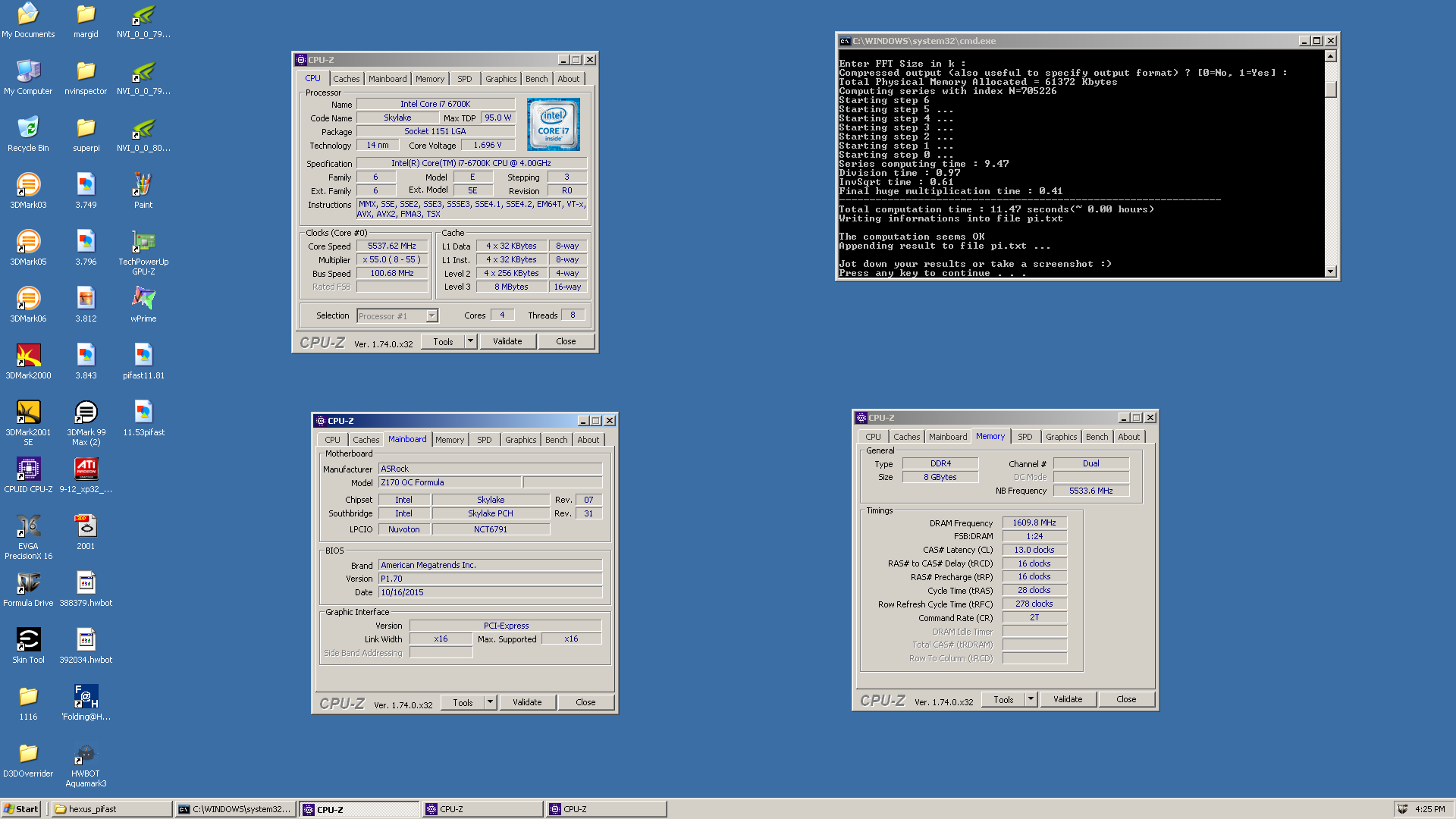The width and height of the screenshot is (1456, 819).
Task: Click the system tray icon near clock
Action: point(1402,809)
